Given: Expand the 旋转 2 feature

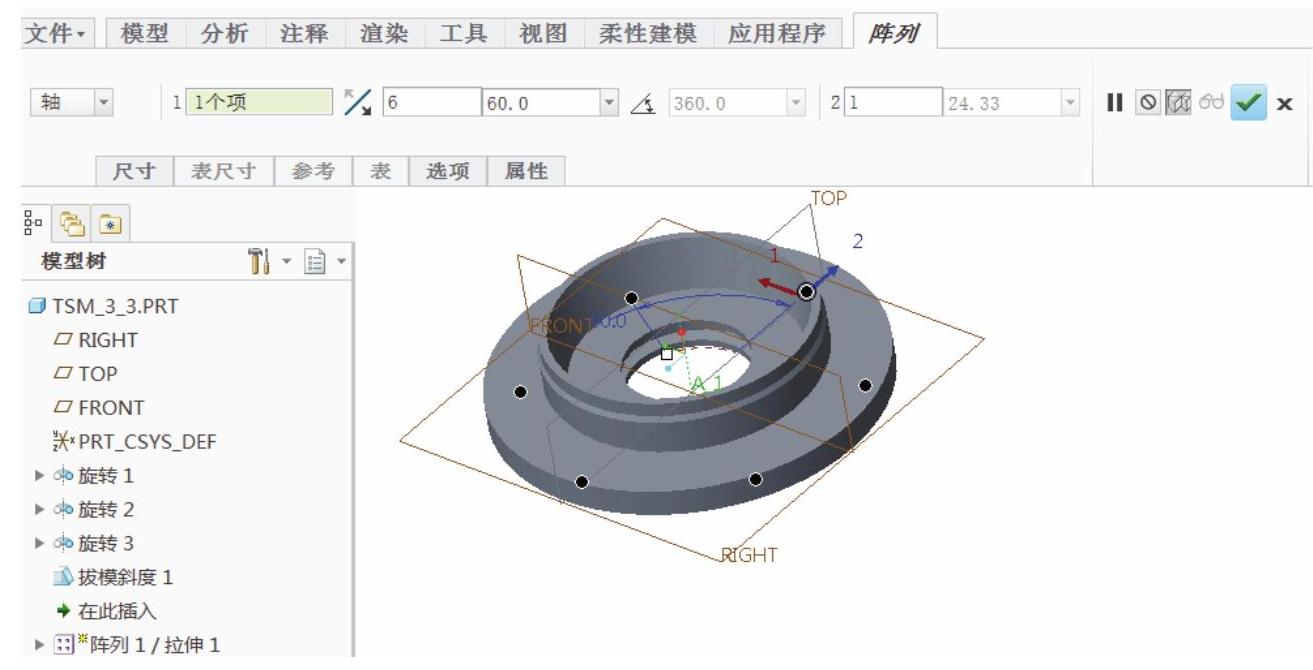Looking at the screenshot, I should pyautogui.click(x=39, y=510).
